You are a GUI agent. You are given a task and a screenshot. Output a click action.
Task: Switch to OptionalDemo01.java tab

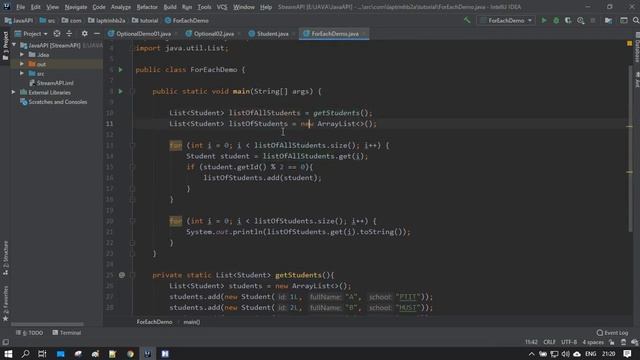pos(143,34)
